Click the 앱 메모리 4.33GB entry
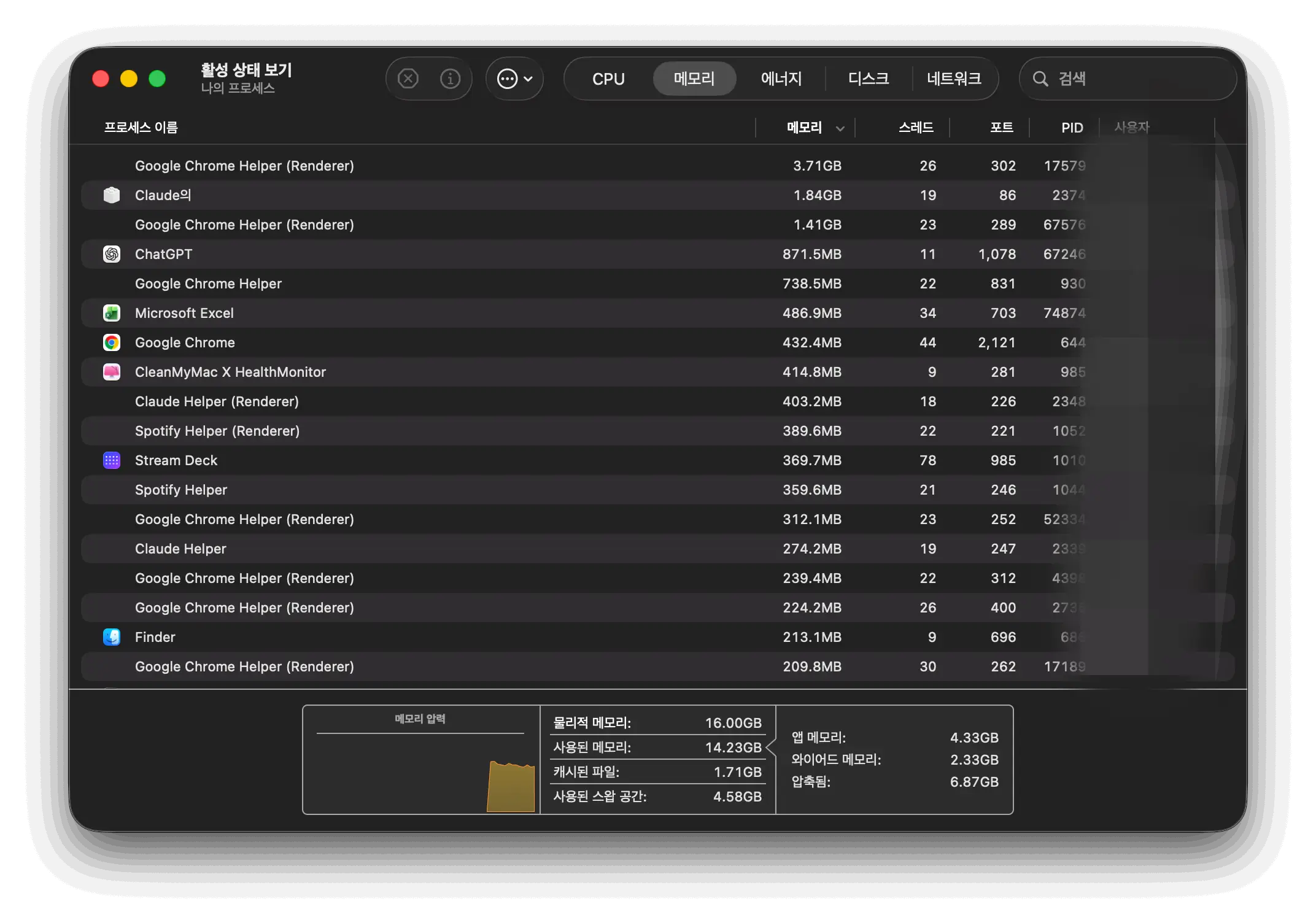This screenshot has width=1316, height=923. [x=895, y=738]
